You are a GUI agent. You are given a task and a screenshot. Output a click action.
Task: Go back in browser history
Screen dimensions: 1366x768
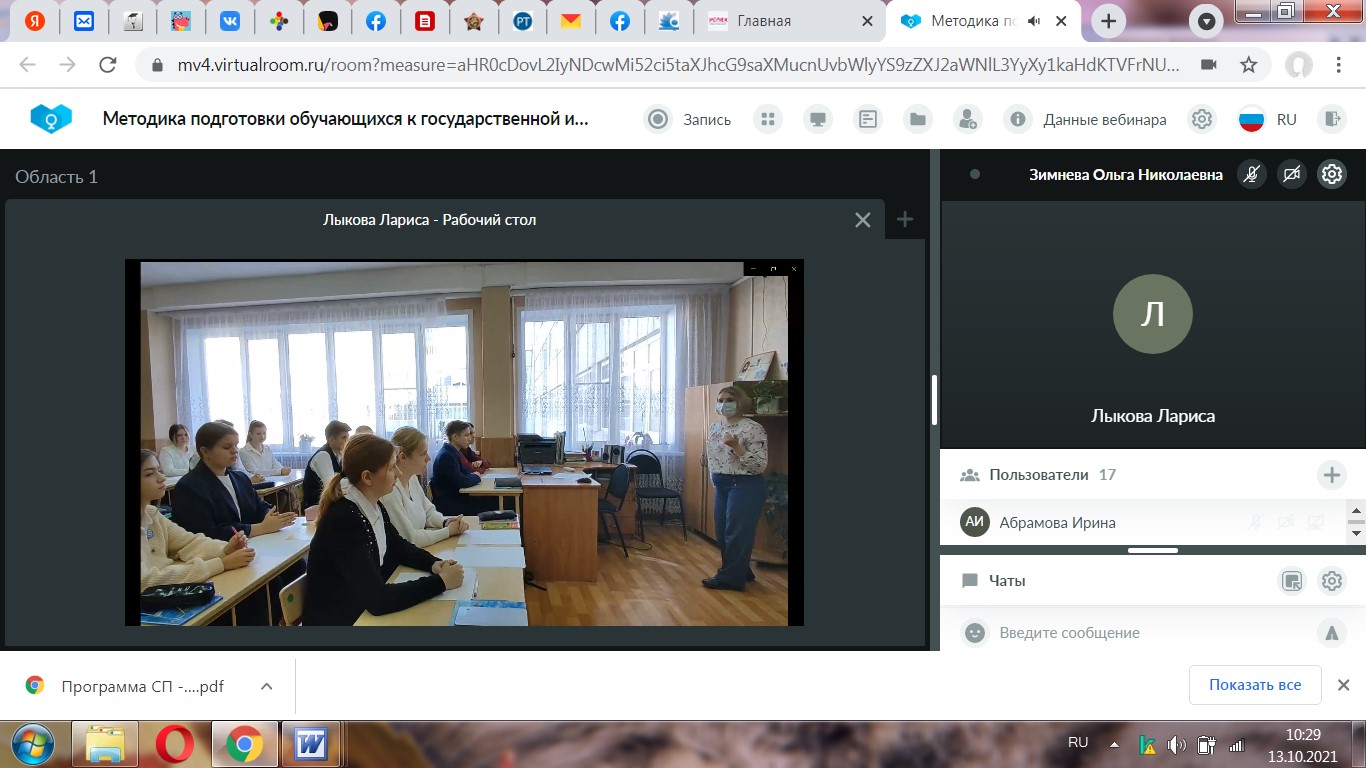coord(27,65)
